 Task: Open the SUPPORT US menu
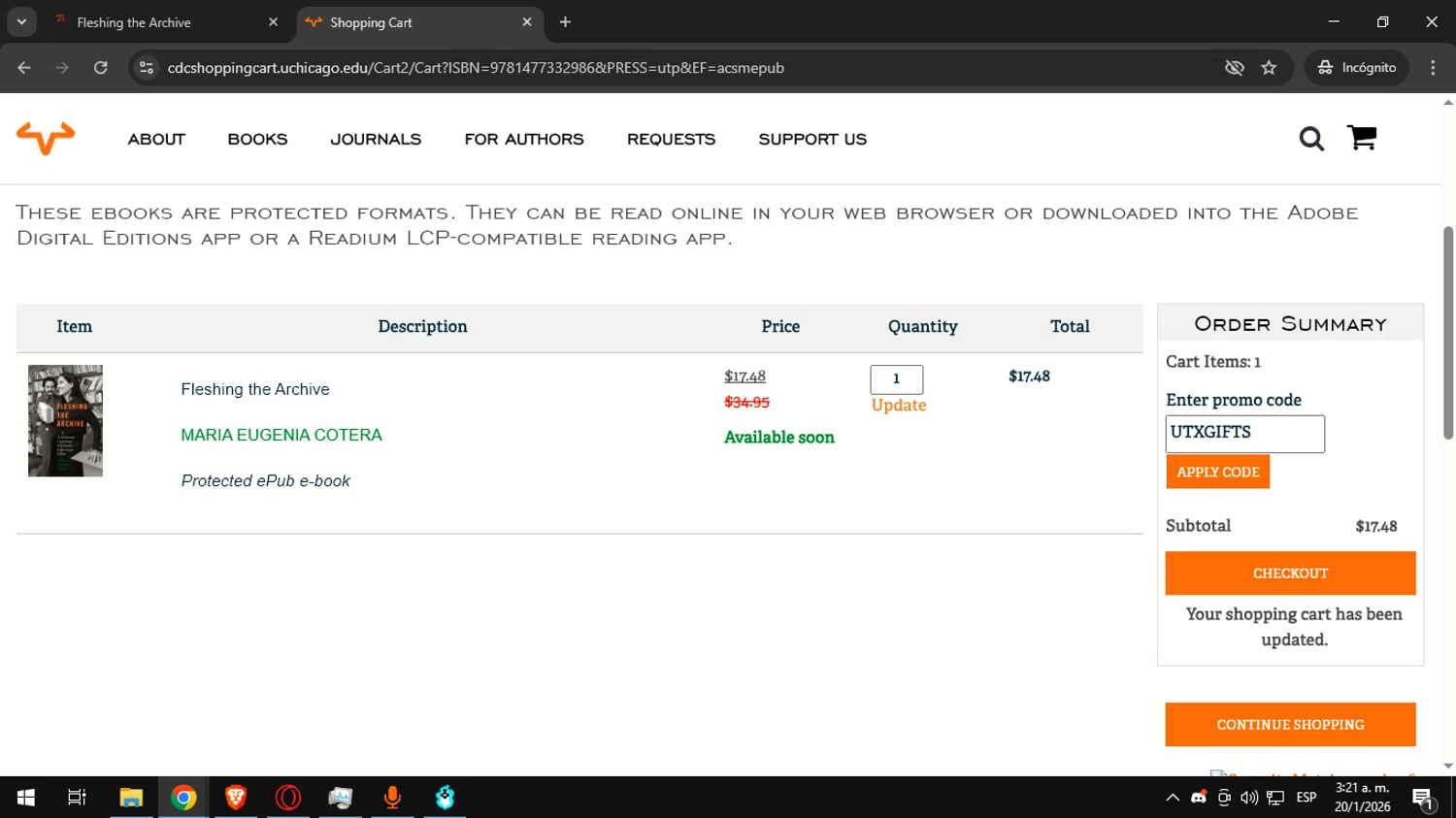(812, 140)
